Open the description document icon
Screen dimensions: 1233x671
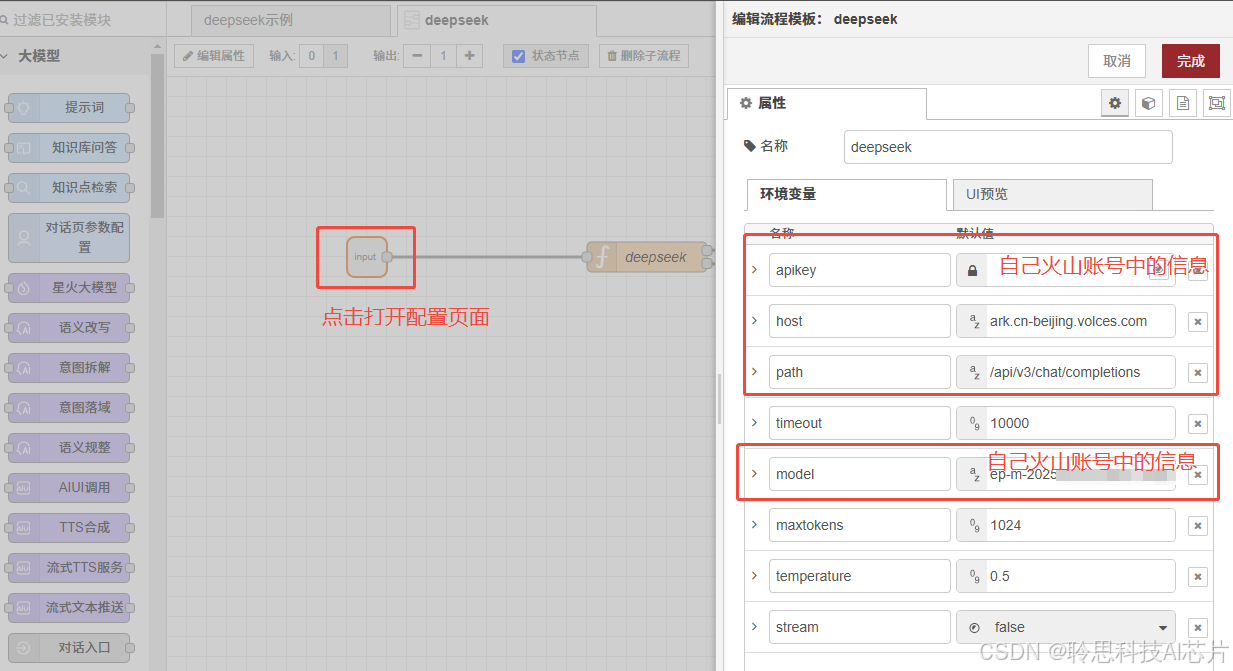pyautogui.click(x=1183, y=103)
